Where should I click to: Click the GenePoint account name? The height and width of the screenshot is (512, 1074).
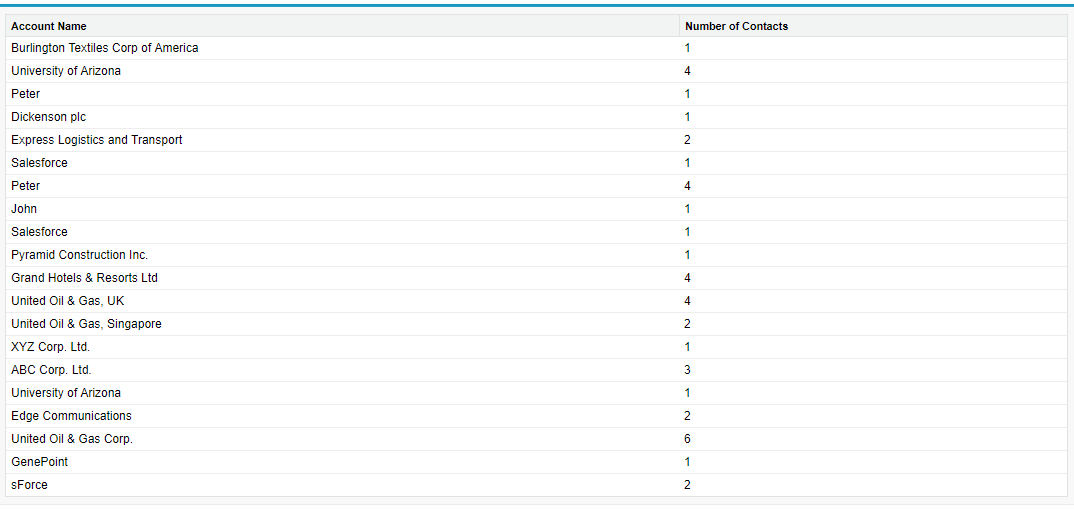(40, 462)
